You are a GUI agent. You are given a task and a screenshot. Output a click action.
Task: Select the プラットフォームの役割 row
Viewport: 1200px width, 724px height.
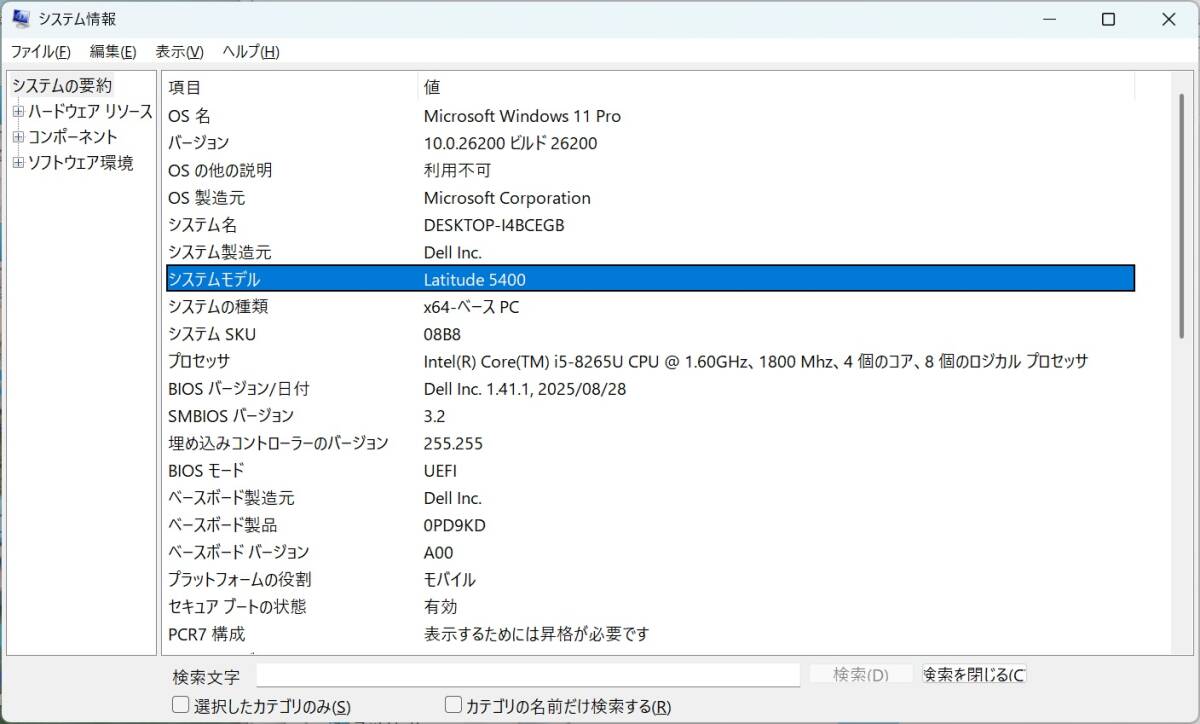[650, 580]
